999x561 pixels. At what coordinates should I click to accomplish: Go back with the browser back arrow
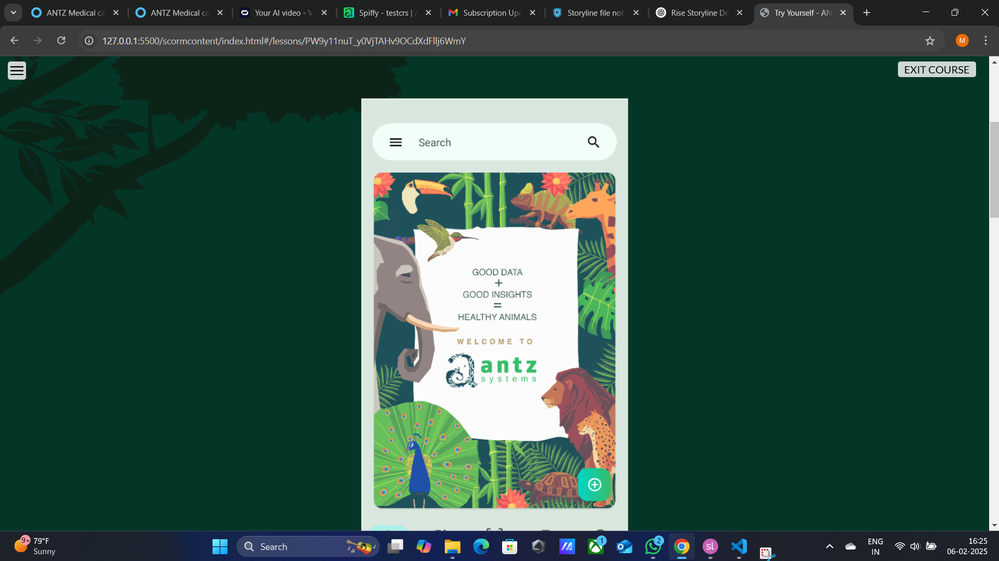point(14,41)
